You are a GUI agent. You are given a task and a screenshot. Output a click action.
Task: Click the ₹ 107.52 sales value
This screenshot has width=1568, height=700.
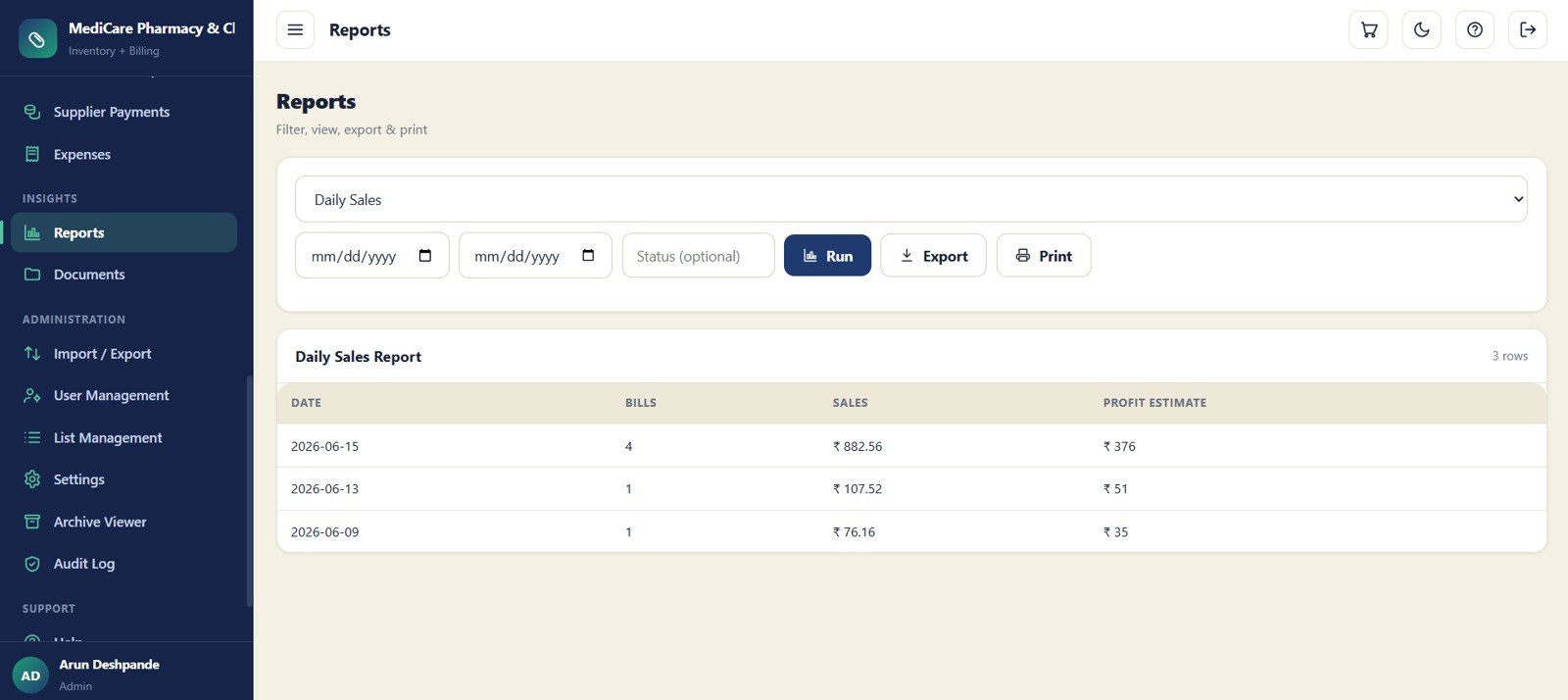point(857,488)
